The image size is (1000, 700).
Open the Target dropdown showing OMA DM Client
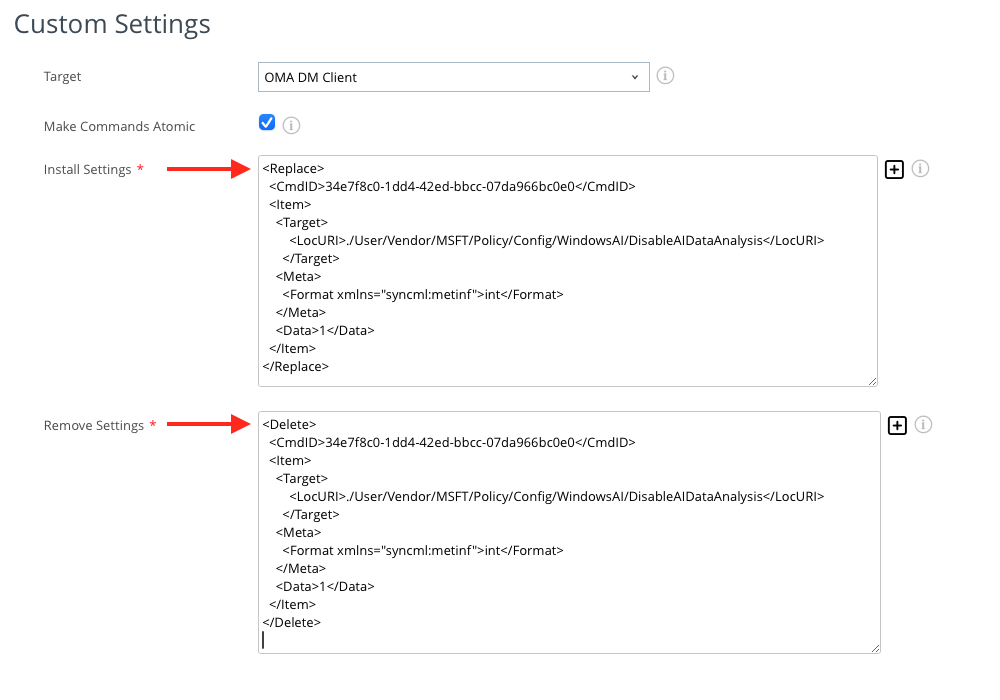452,77
